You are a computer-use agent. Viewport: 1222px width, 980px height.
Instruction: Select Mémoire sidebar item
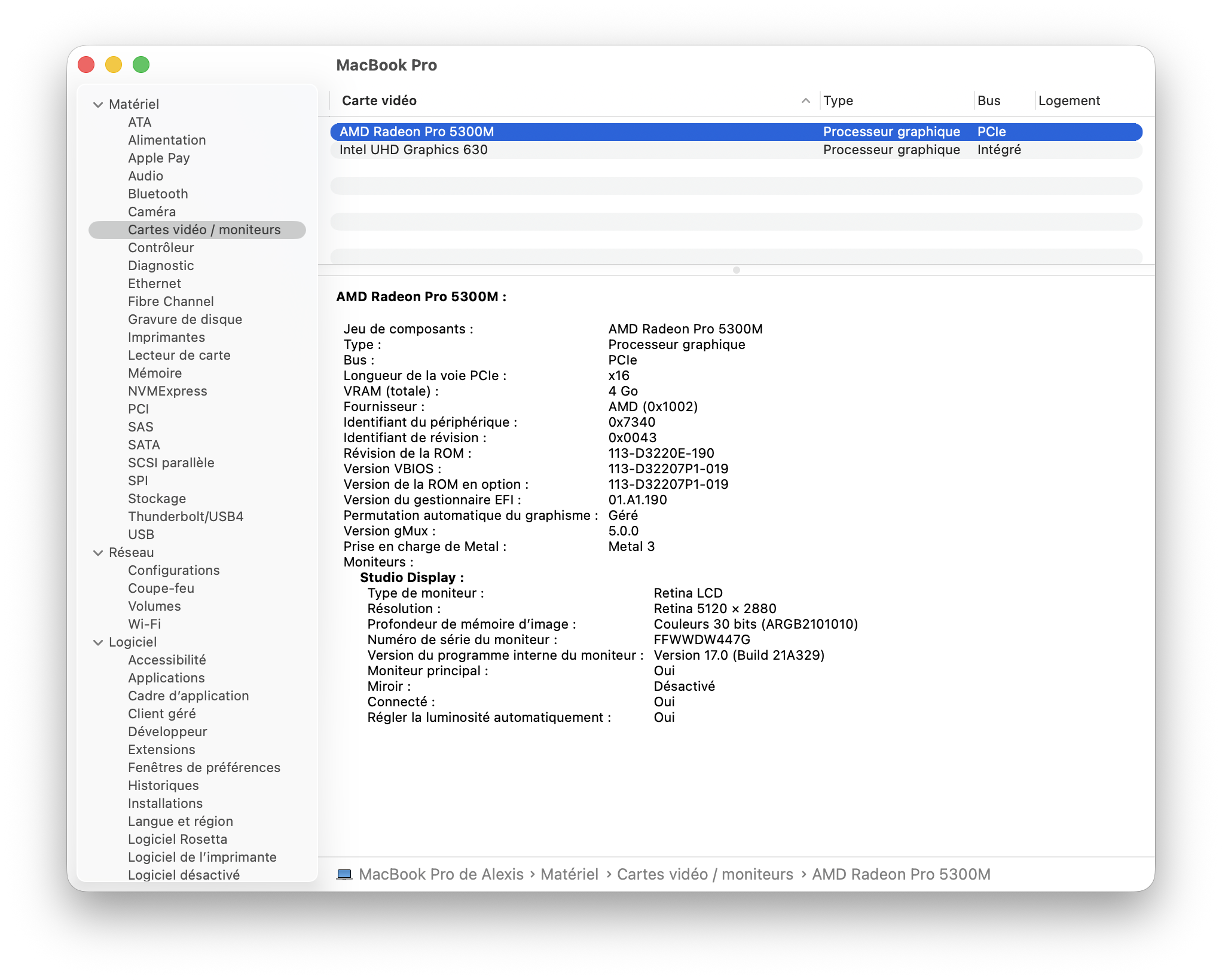click(155, 373)
